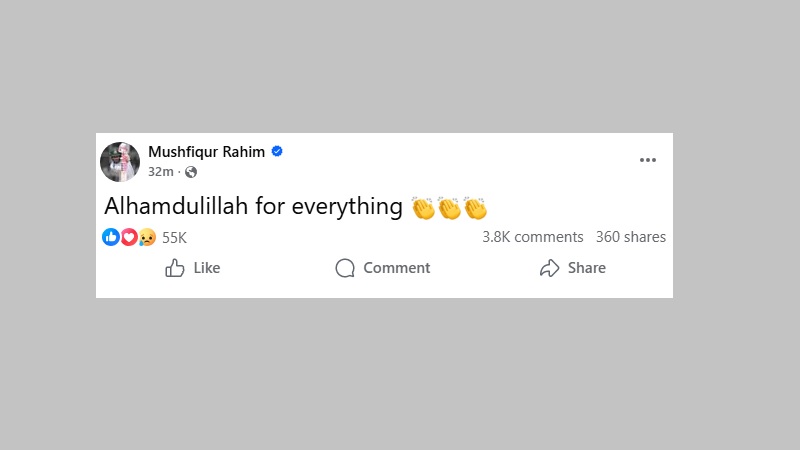Open the 3.8K comments list
800x450 pixels.
pos(532,237)
